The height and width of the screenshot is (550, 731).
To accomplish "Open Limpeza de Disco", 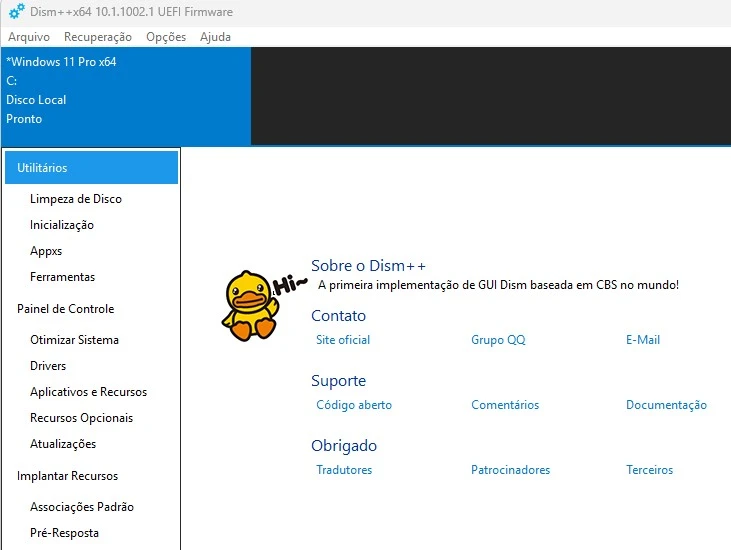I will (76, 199).
